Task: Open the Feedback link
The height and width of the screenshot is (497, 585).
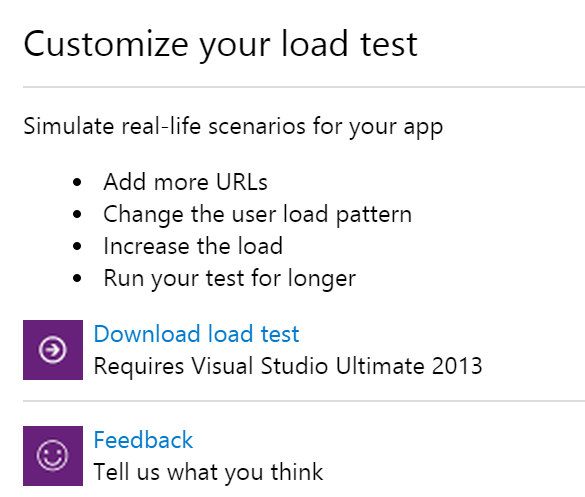Action: click(x=143, y=440)
